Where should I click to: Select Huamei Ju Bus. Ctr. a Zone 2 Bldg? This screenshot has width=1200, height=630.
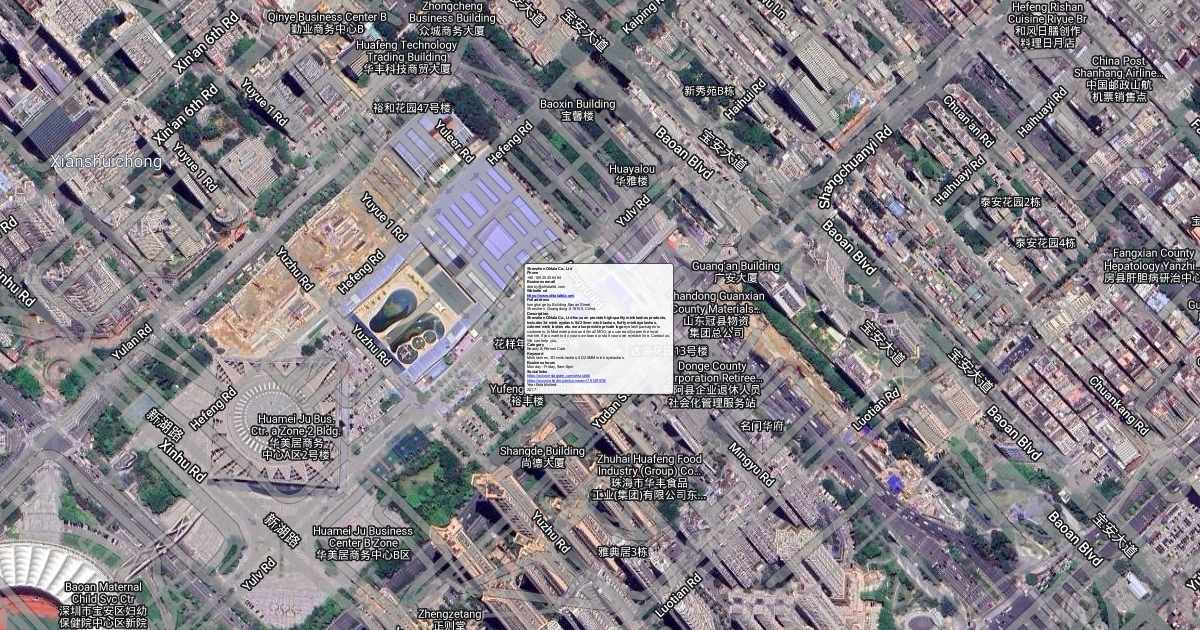(x=296, y=437)
